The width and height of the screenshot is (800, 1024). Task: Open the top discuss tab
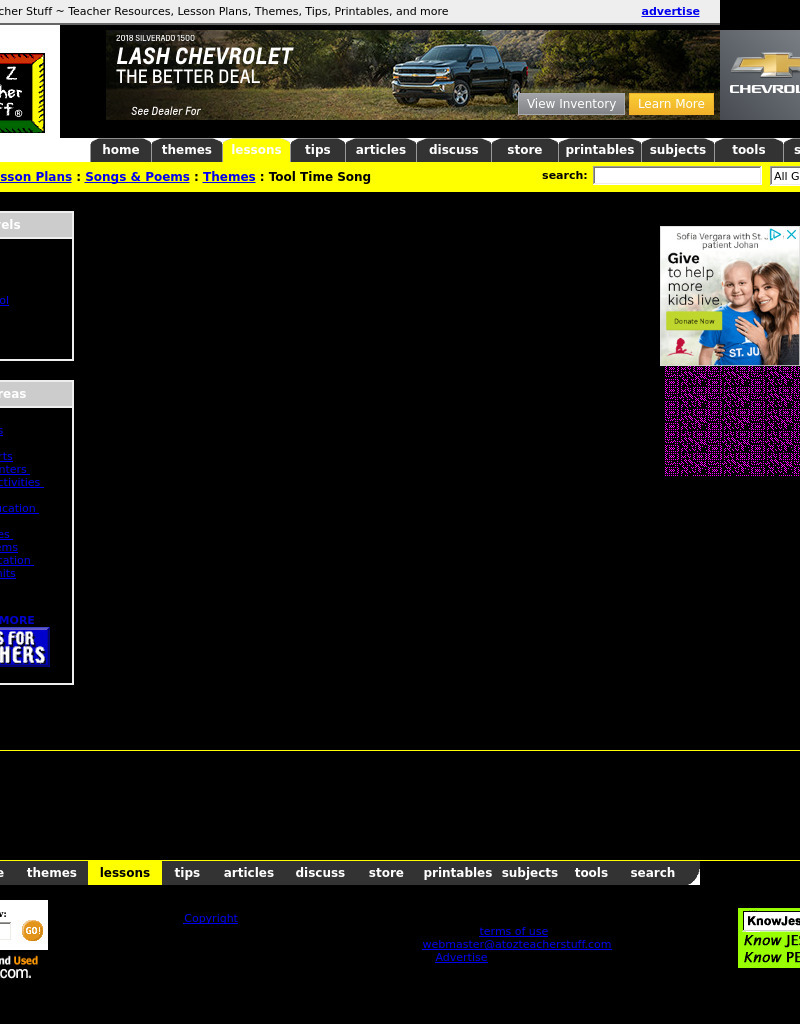tap(453, 150)
